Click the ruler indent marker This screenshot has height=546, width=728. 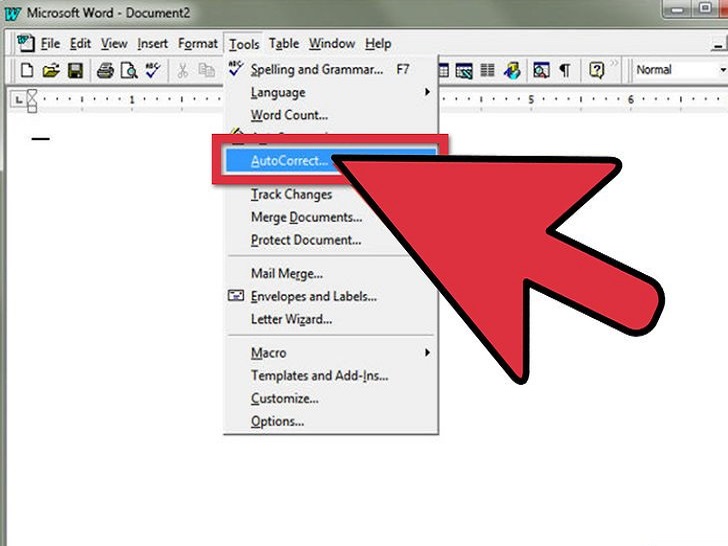coord(32,101)
